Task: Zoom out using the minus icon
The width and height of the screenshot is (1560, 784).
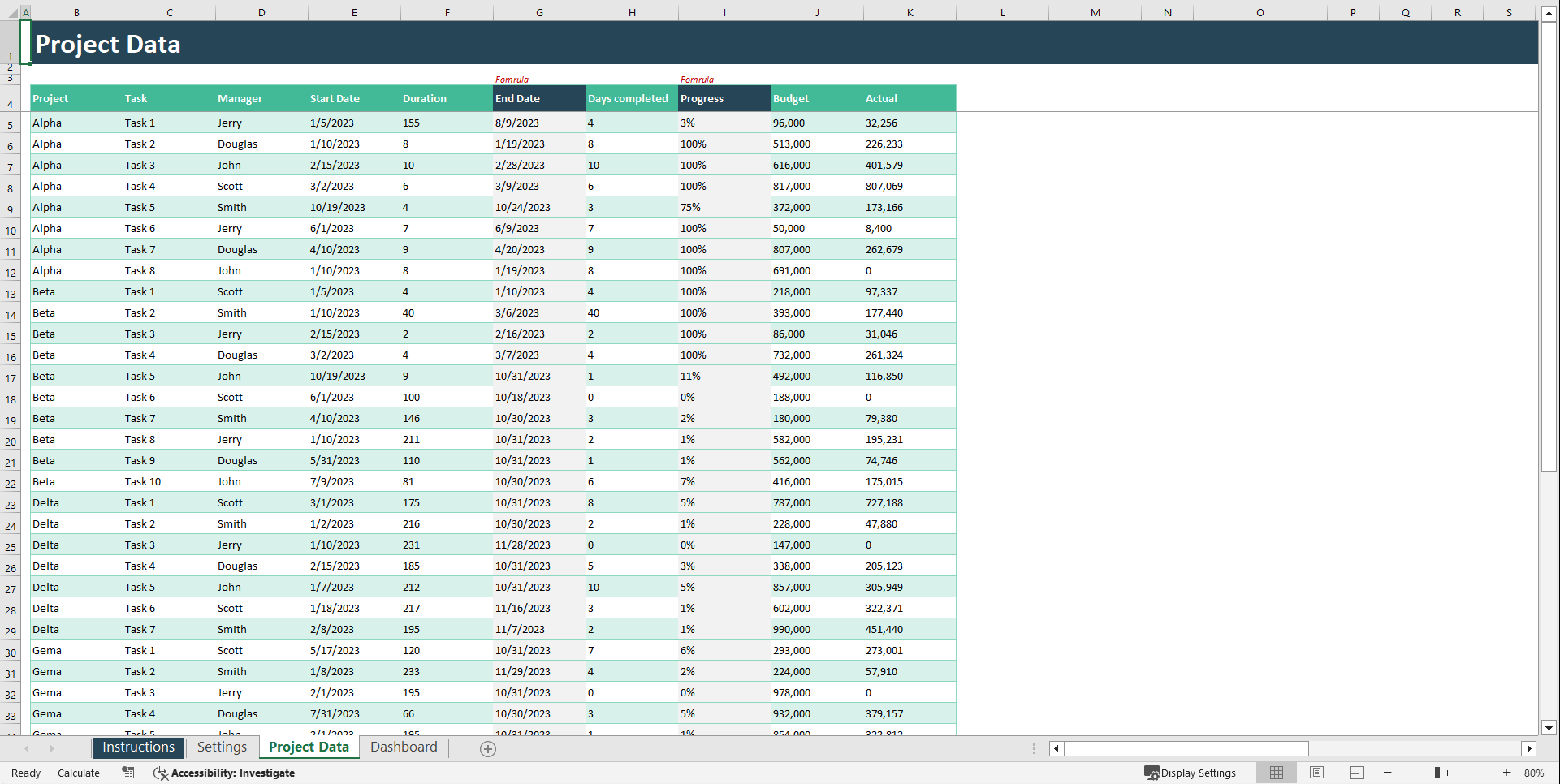Action: pos(1389,773)
